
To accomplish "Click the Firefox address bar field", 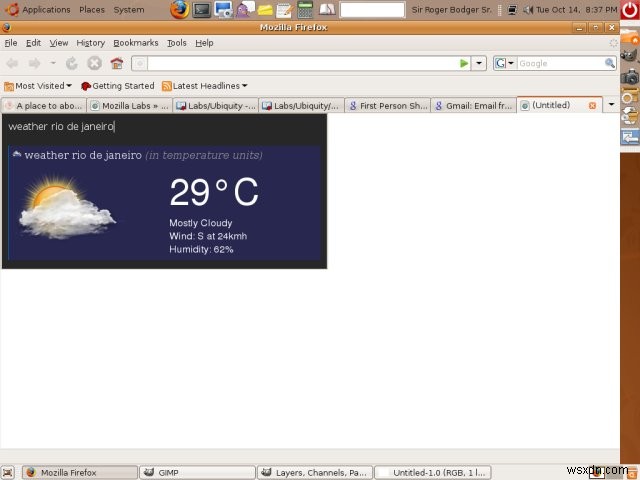I will coord(302,63).
